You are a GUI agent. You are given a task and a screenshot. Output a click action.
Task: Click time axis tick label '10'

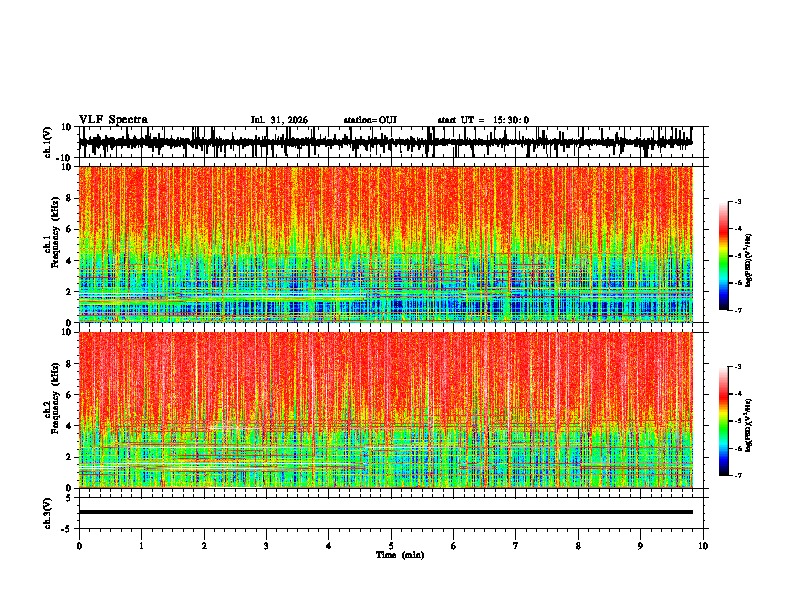[703, 546]
